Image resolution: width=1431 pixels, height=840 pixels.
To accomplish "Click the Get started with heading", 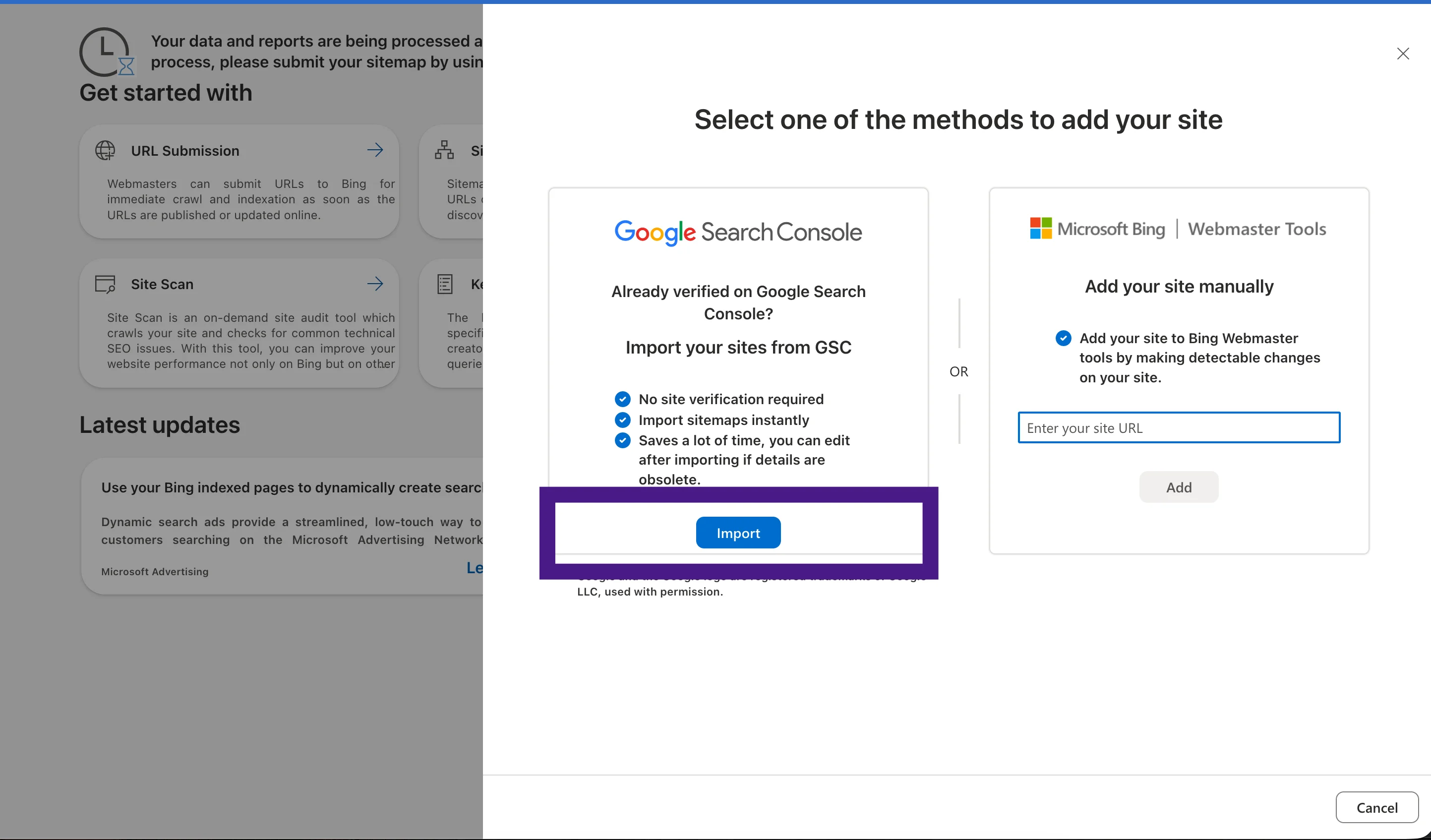I will click(x=166, y=93).
